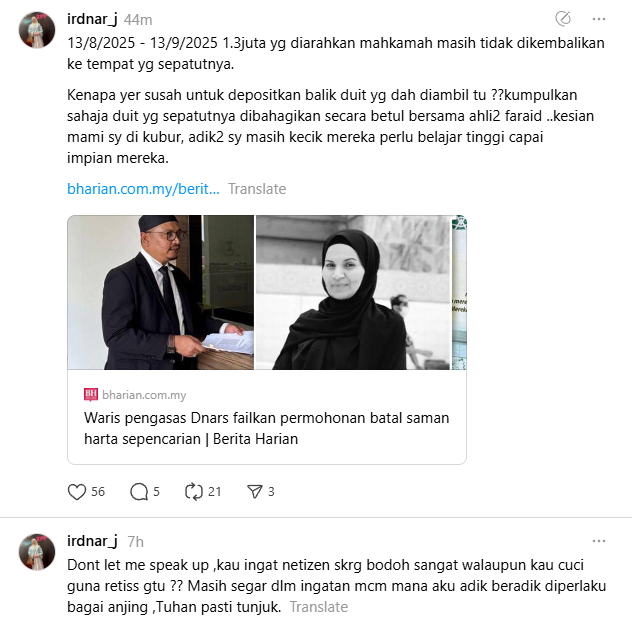Image resolution: width=632 pixels, height=624 pixels.
Task: Translate the 7h post text
Action: pyautogui.click(x=319, y=607)
